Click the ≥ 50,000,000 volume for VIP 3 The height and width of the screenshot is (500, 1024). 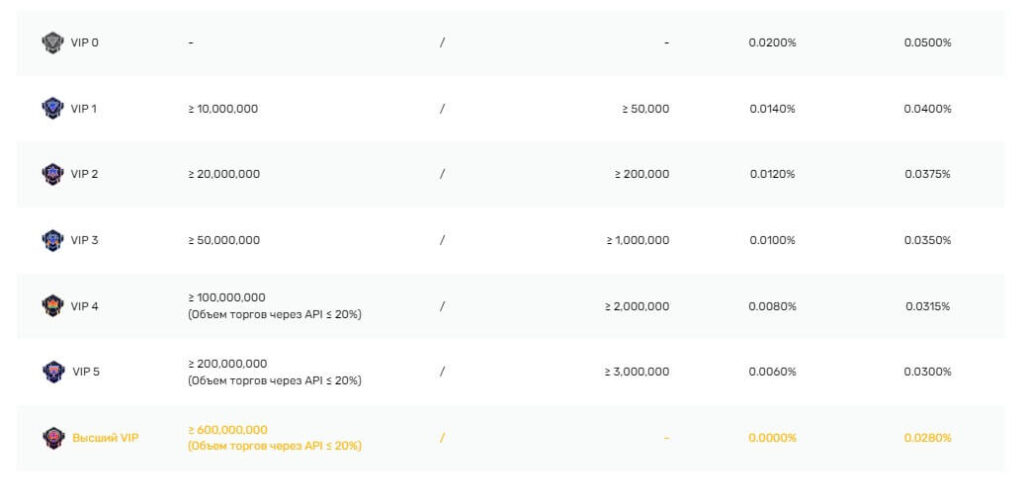point(223,240)
